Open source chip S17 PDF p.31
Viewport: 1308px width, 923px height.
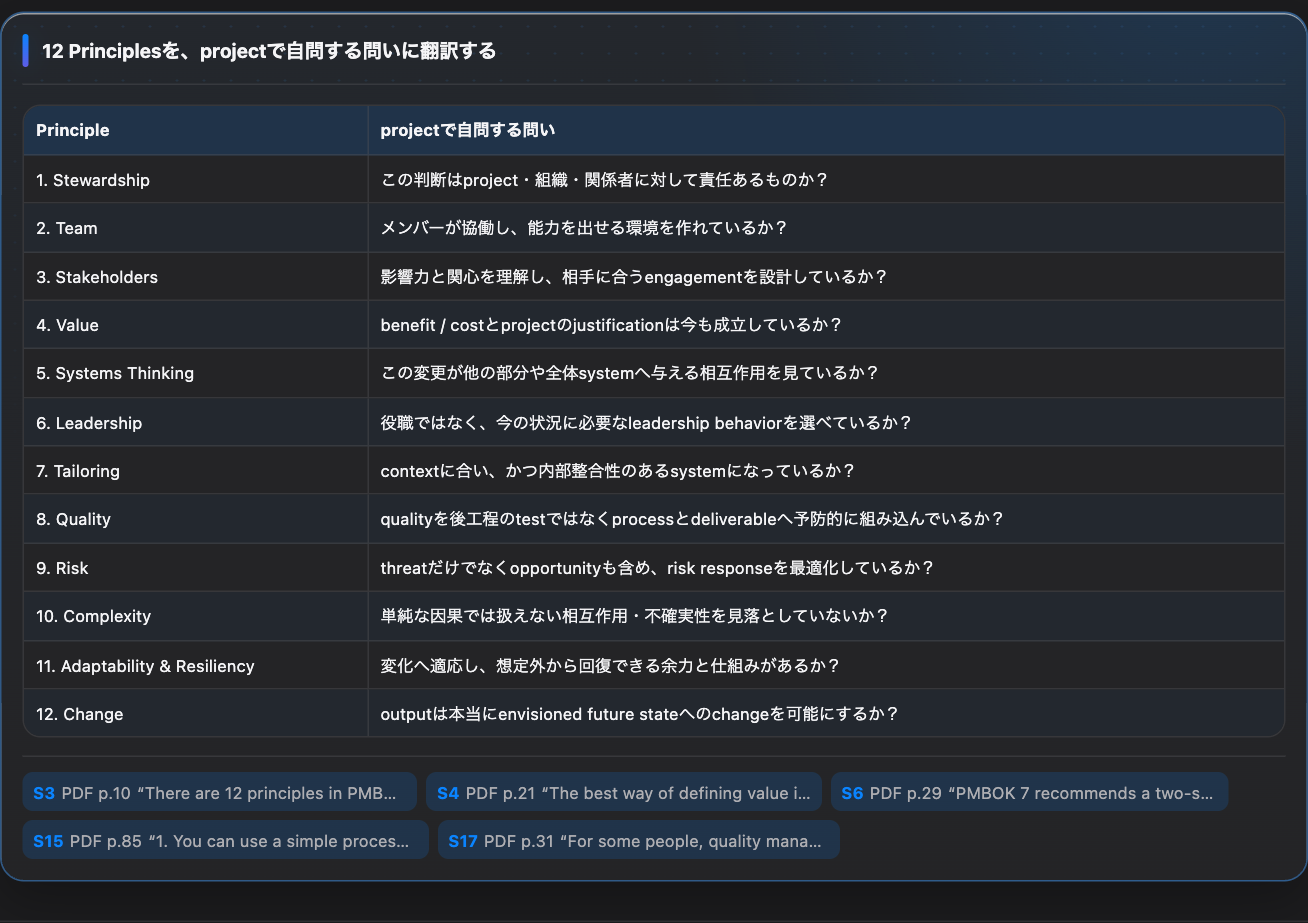pos(639,840)
